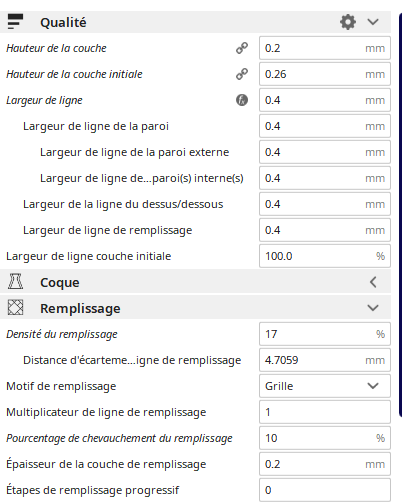Click the Qualité section header label

pos(63,23)
